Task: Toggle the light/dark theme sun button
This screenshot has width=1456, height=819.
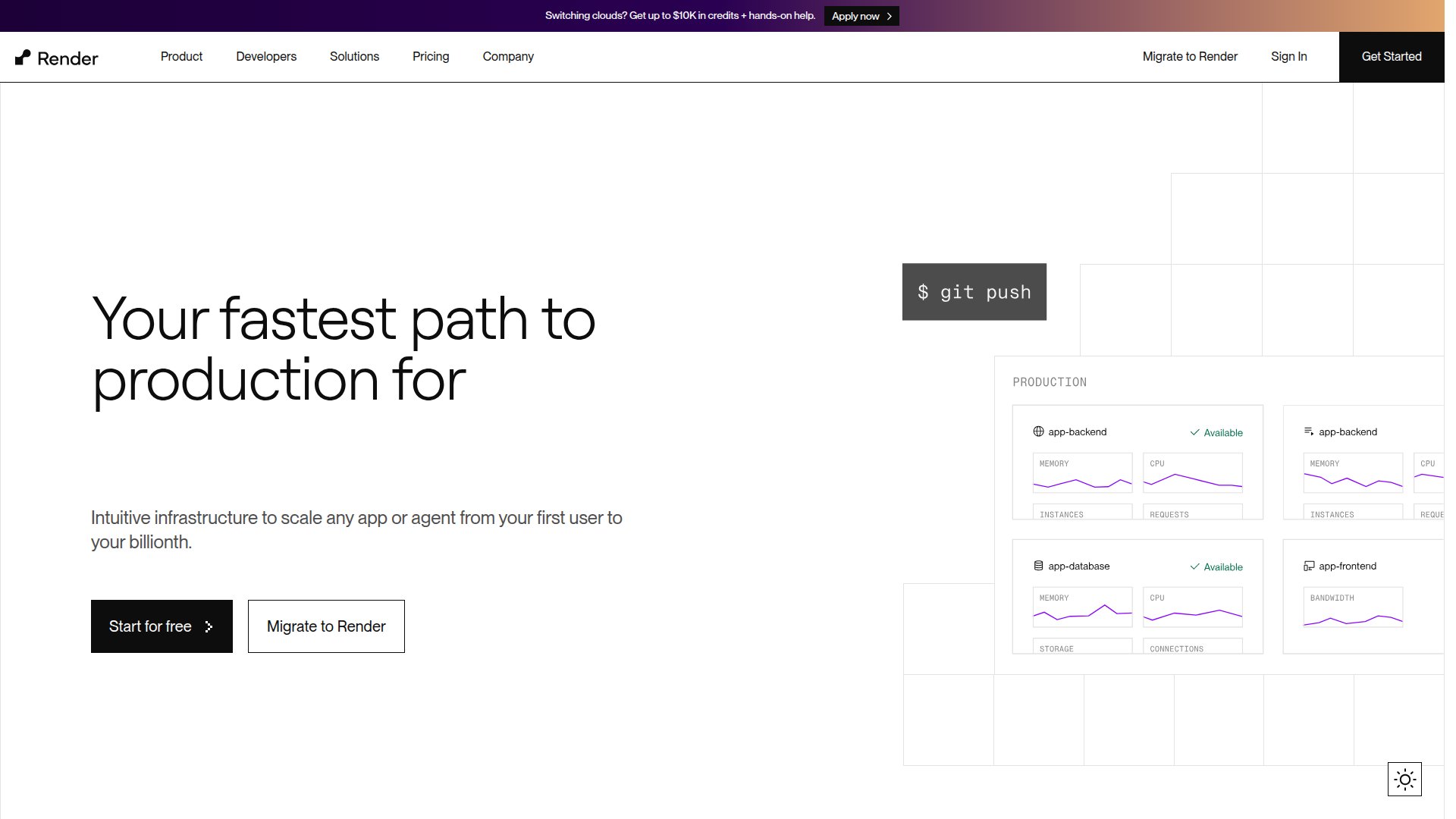Action: coord(1404,780)
